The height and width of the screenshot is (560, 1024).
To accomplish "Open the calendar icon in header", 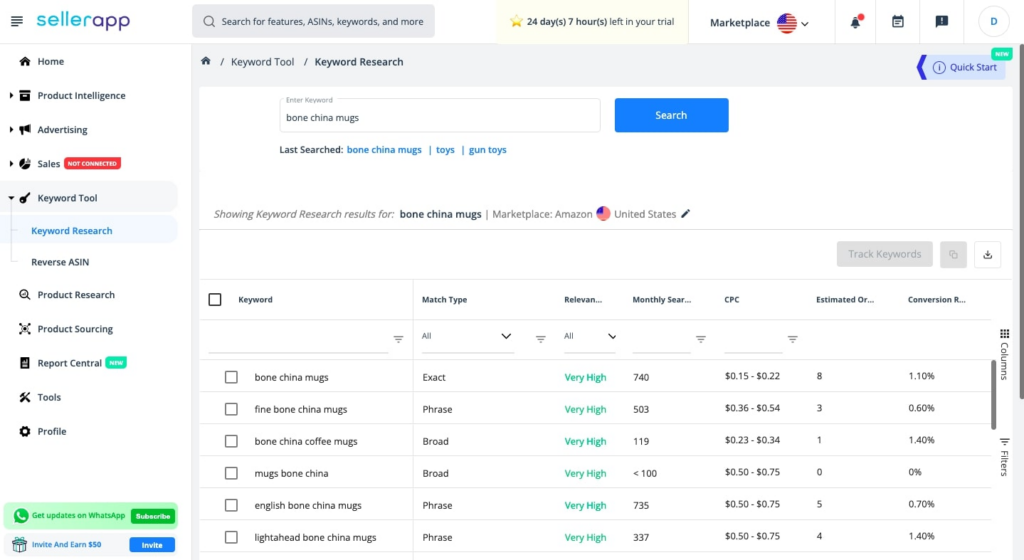I will click(x=898, y=22).
